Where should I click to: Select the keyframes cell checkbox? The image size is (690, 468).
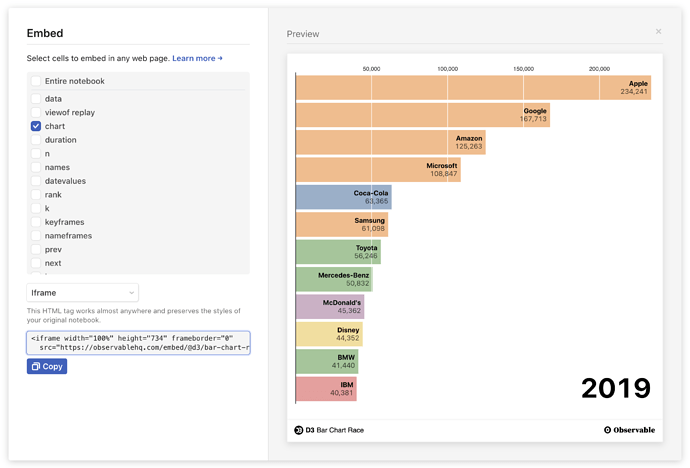point(37,222)
